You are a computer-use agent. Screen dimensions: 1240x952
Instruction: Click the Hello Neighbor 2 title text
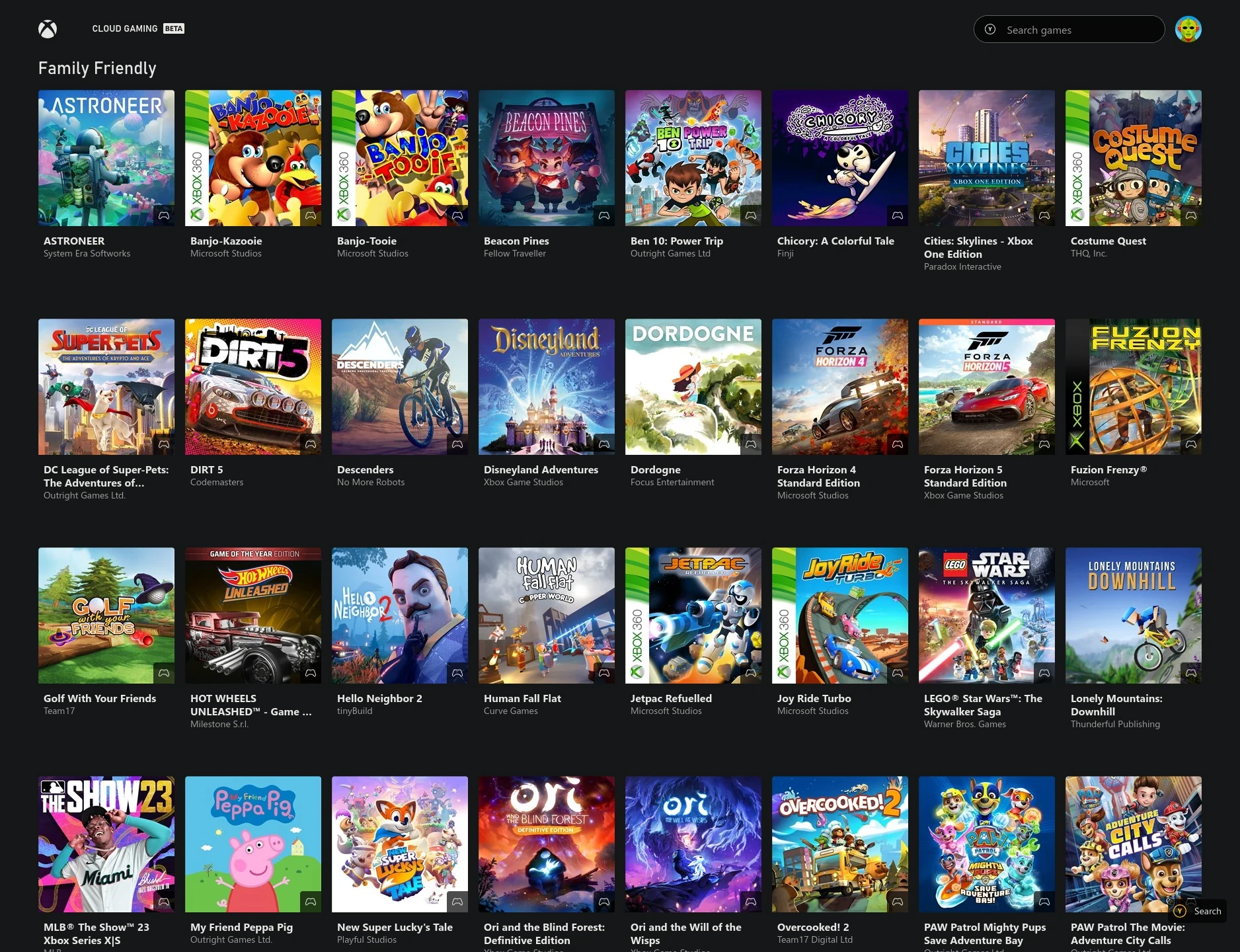click(x=379, y=698)
